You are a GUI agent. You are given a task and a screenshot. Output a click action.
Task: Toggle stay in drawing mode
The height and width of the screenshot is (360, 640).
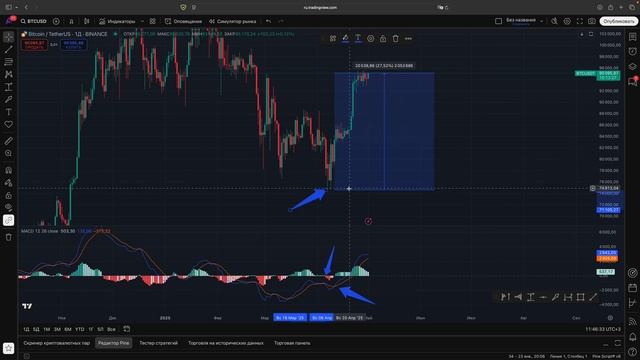[9, 183]
